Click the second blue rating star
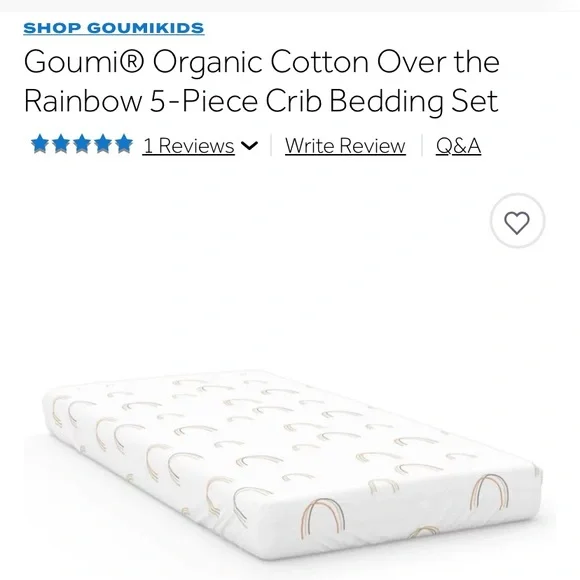Viewport: 580px width, 580px height. tap(61, 144)
